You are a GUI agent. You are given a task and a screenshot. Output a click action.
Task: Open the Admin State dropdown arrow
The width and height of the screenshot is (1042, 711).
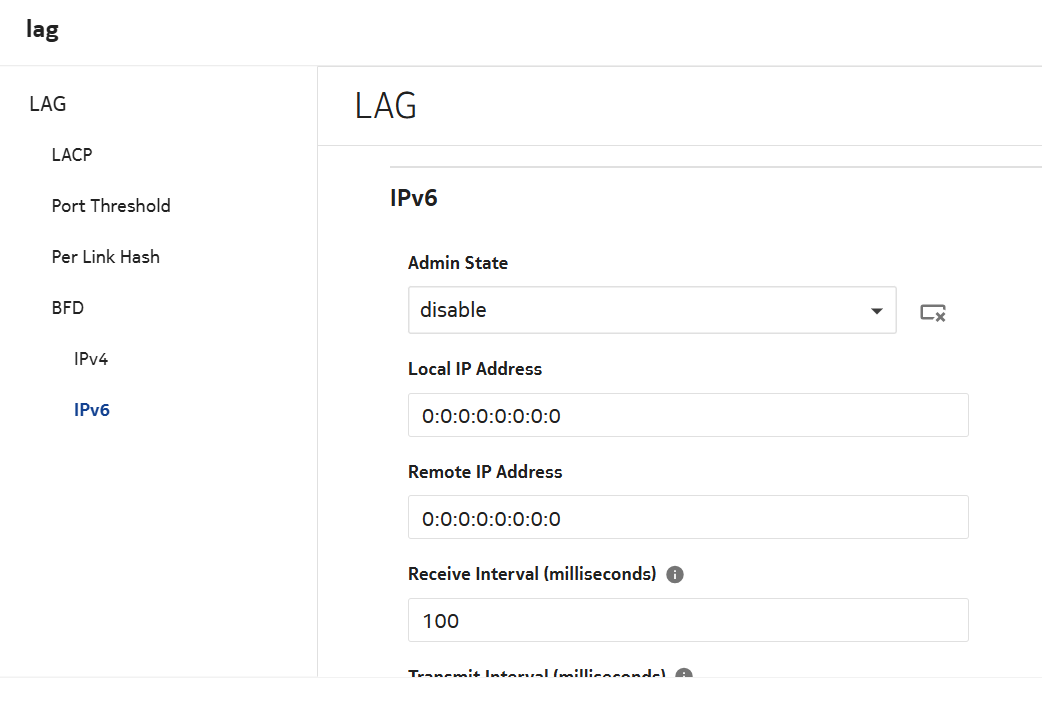876,311
